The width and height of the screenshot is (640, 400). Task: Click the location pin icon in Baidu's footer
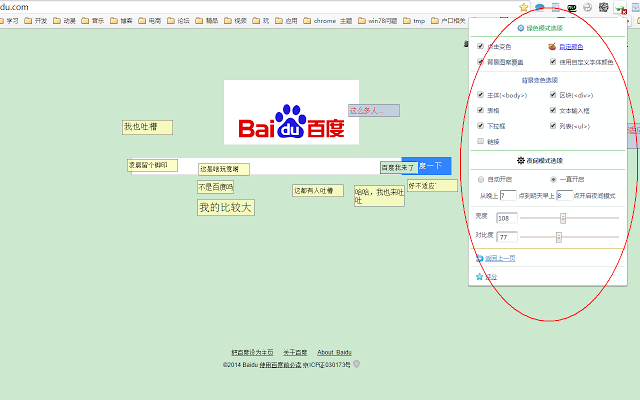coord(356,364)
